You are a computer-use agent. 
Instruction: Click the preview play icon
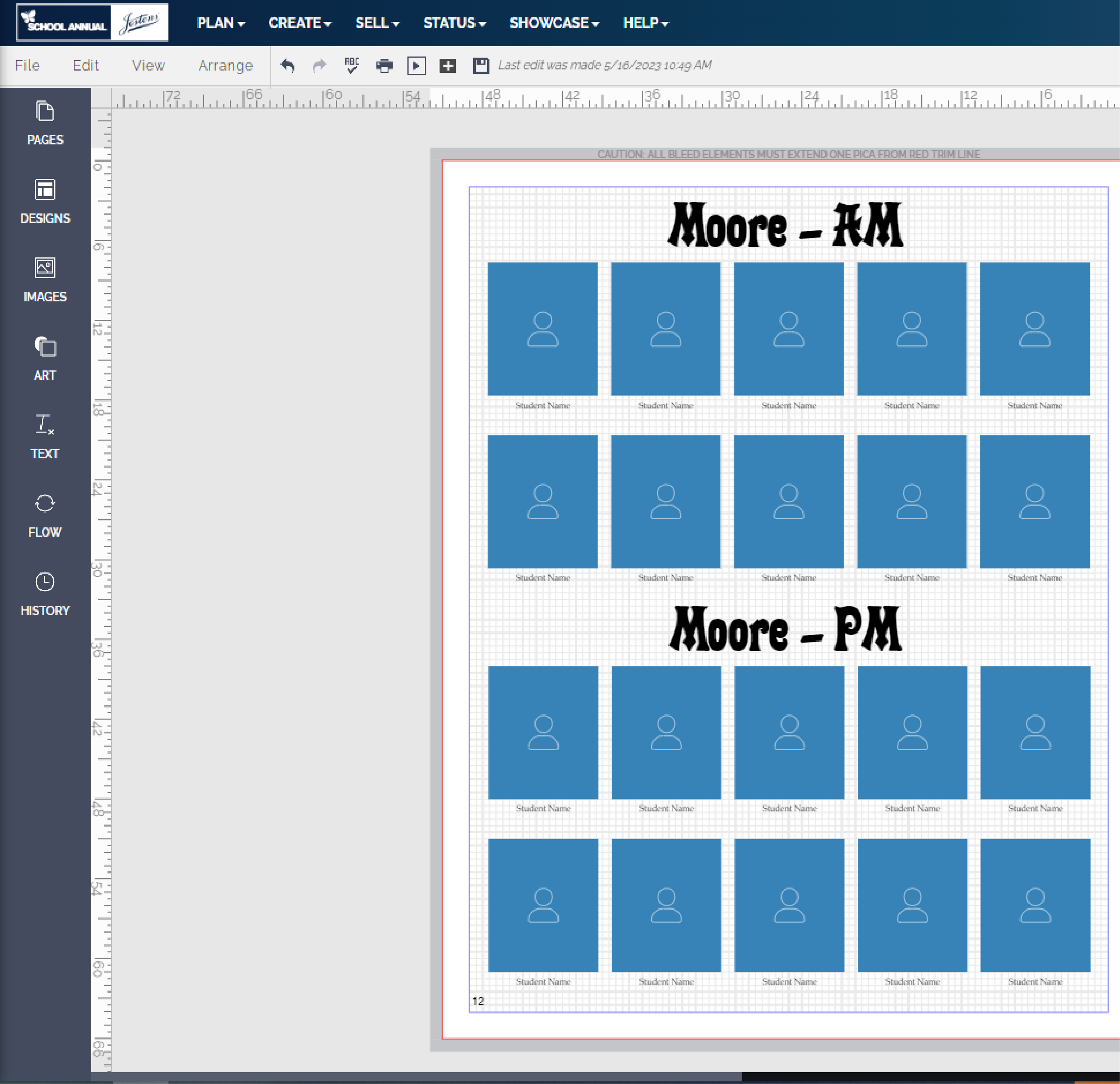417,66
